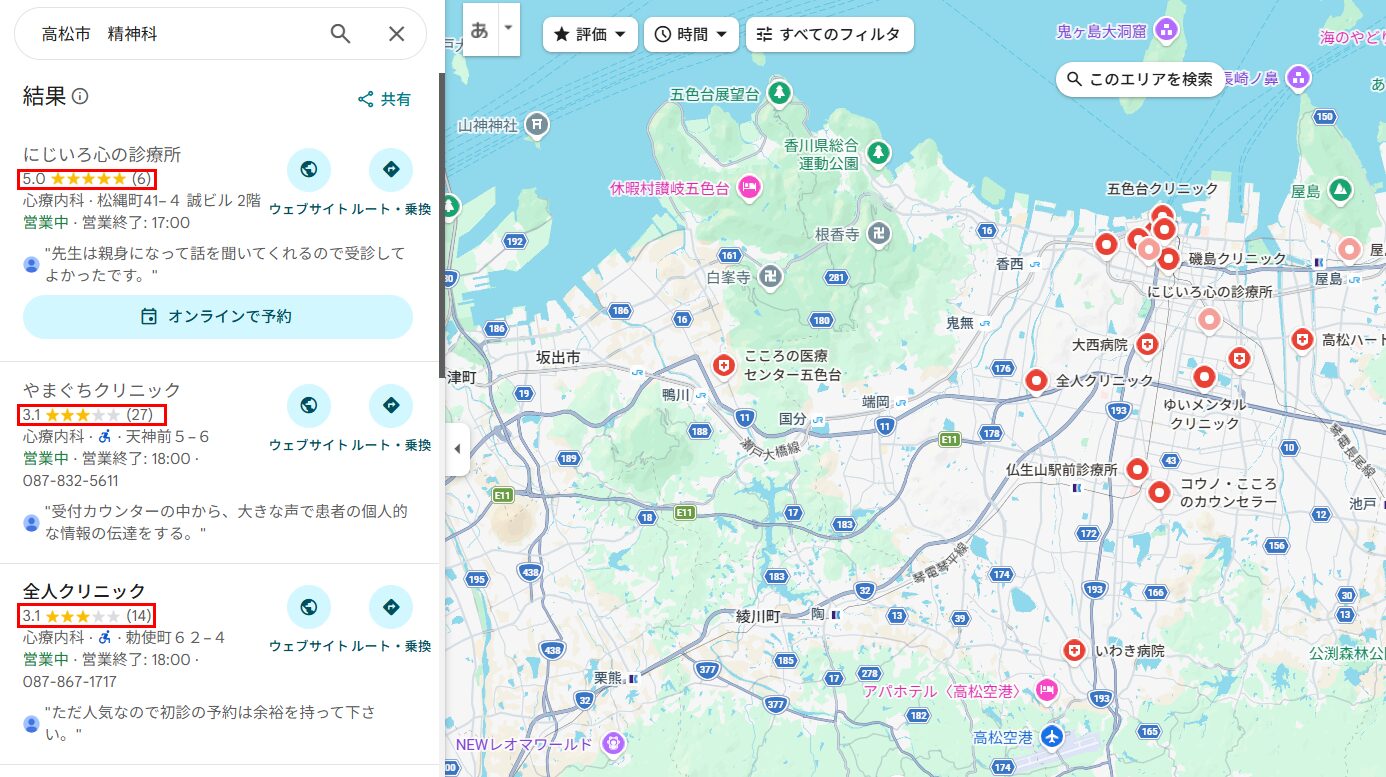This screenshot has height=777, width=1386.
Task: Click the いわき病院 red map marker
Action: (x=1074, y=650)
